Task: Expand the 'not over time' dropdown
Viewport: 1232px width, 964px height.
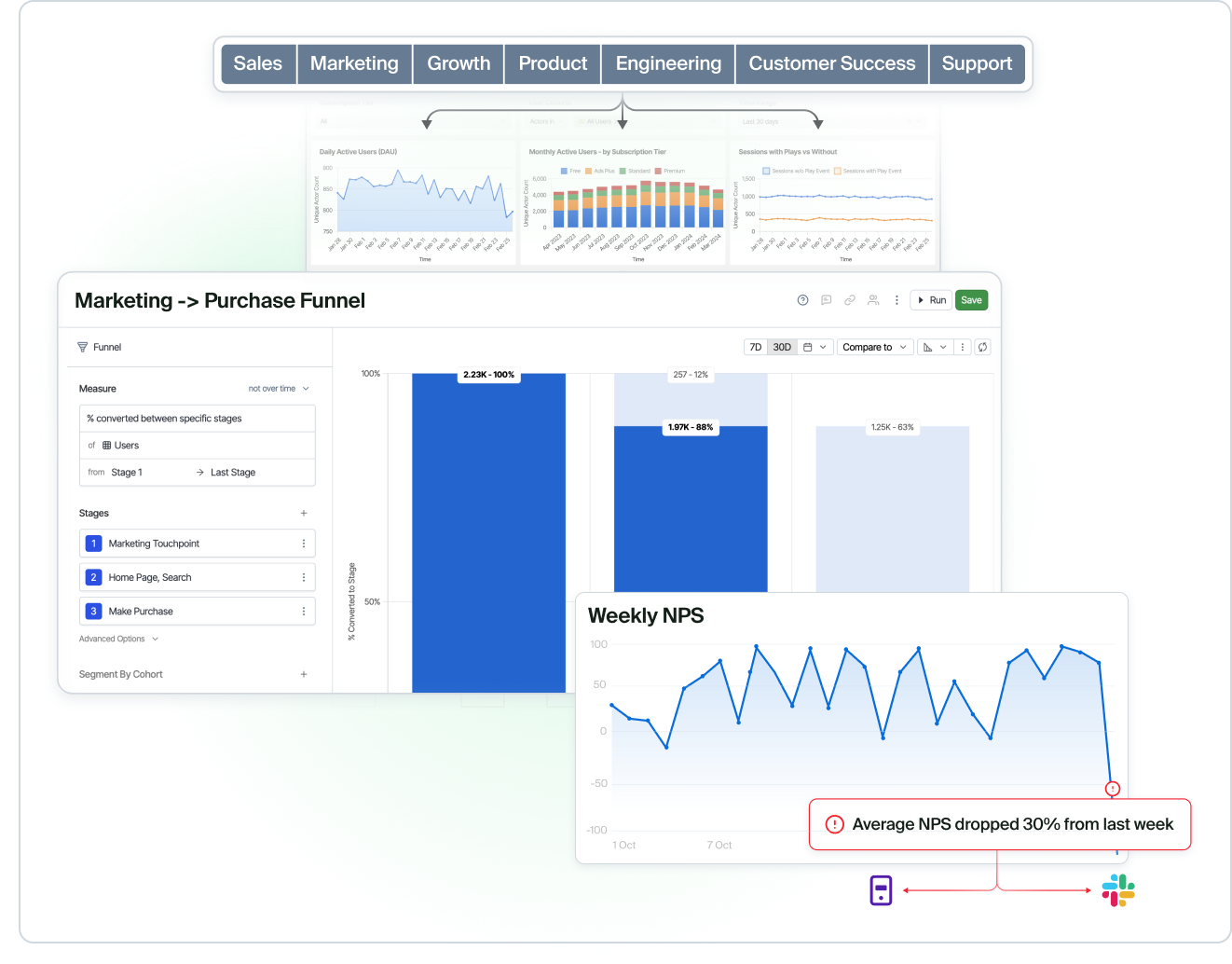Action: point(279,389)
